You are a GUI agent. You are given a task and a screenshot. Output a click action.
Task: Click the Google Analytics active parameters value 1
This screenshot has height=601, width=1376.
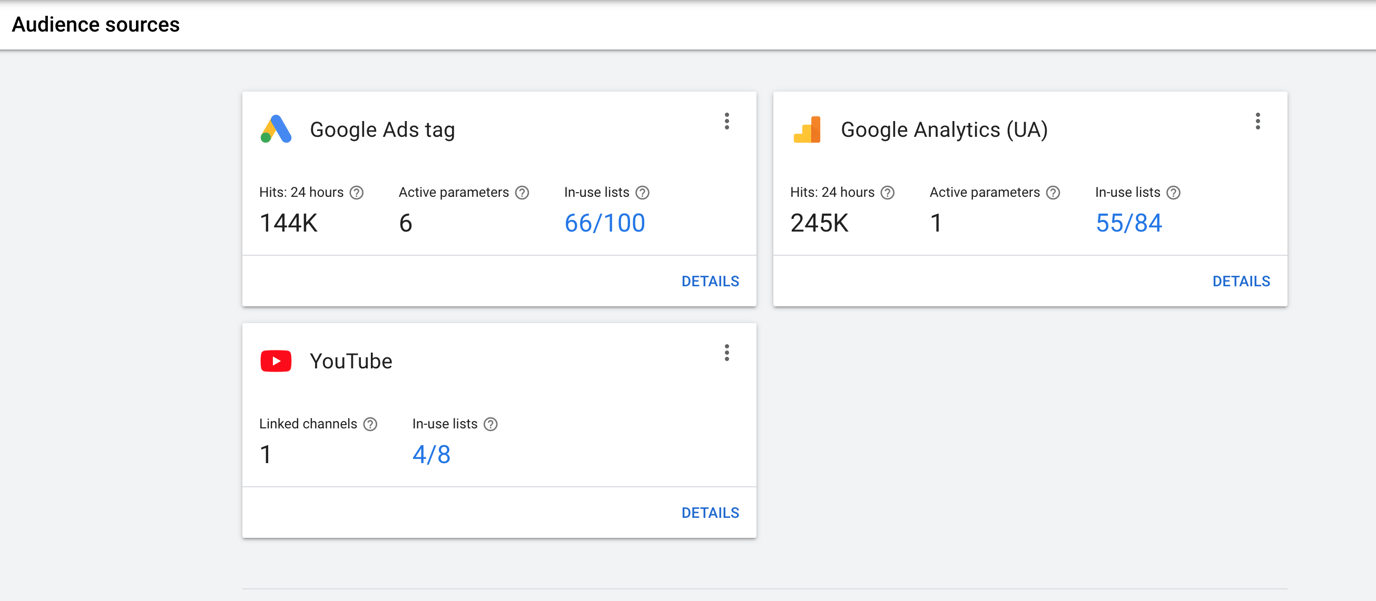[x=936, y=223]
